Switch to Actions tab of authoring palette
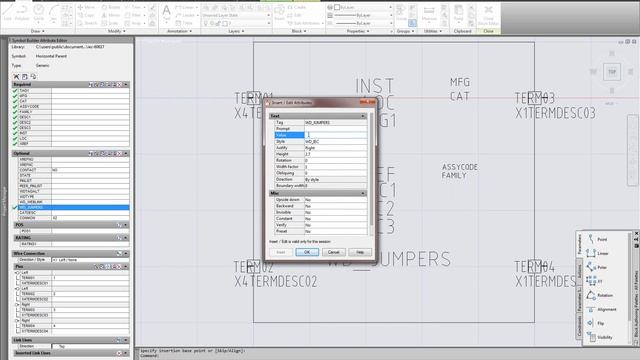The height and width of the screenshot is (360, 640). 579,271
